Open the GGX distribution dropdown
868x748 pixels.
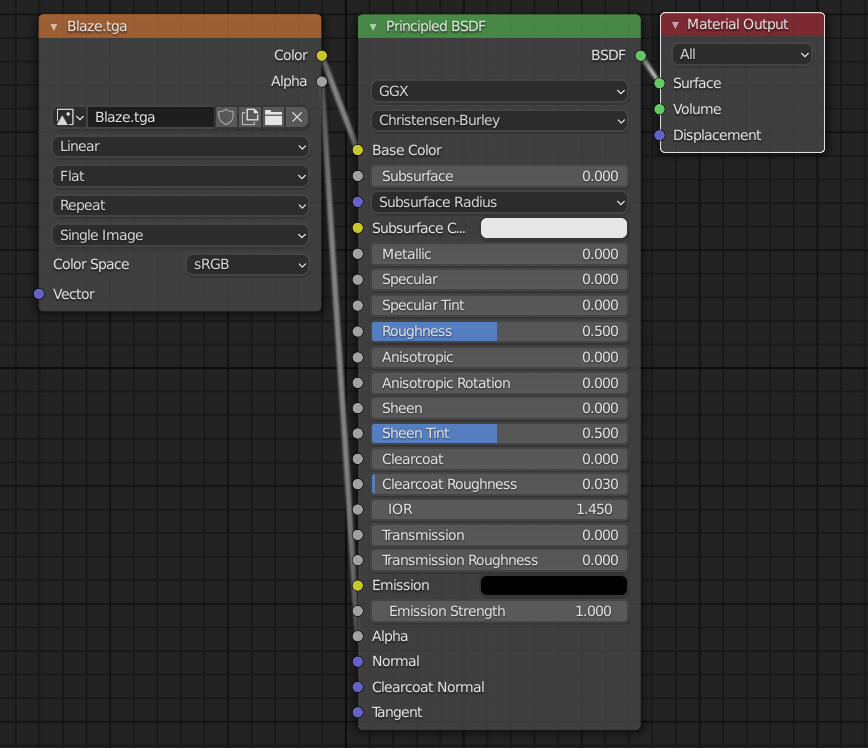pos(500,91)
